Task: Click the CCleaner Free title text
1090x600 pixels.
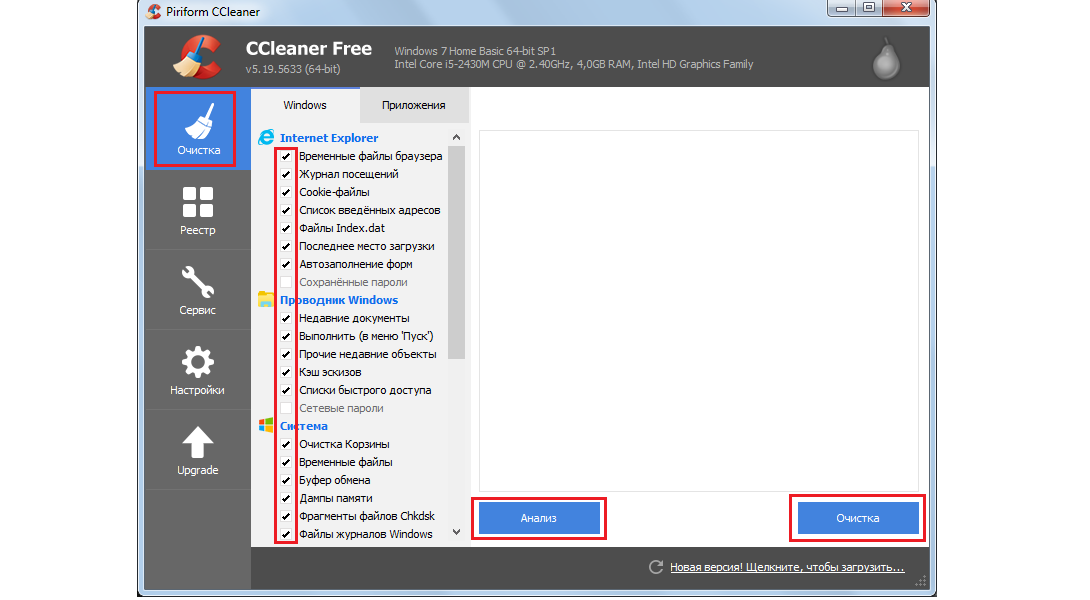Action: coord(309,49)
